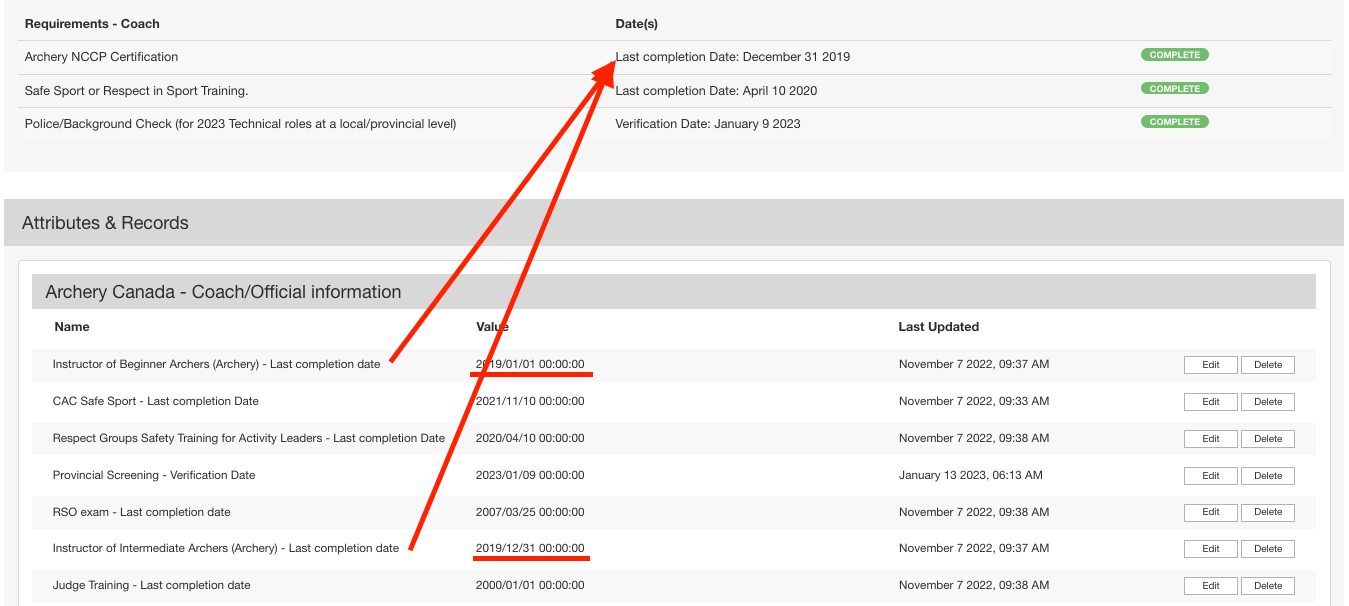Edit the CAC Safe Sport record
This screenshot has height=606, width=1349.
coord(1210,402)
